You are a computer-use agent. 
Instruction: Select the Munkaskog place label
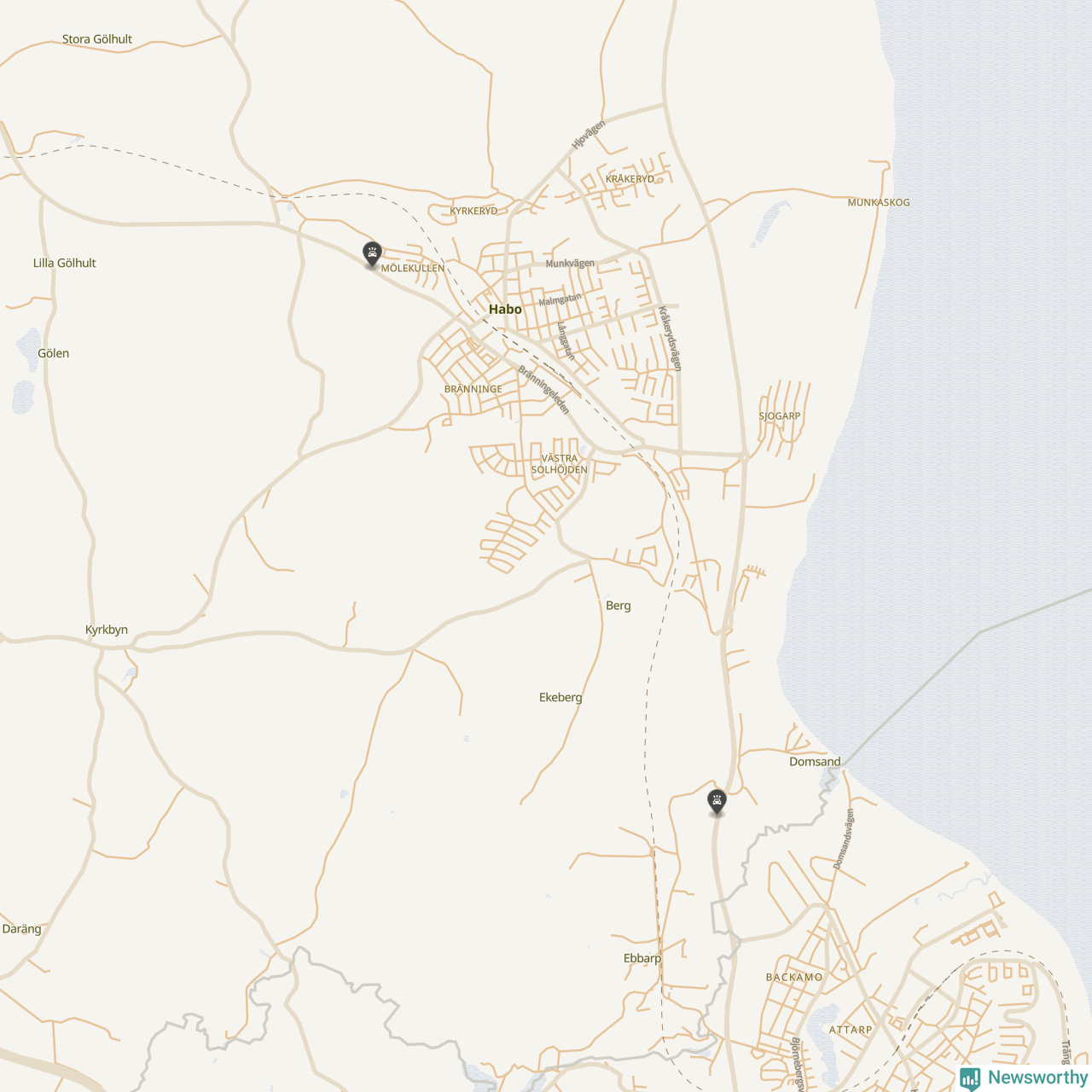tap(878, 203)
